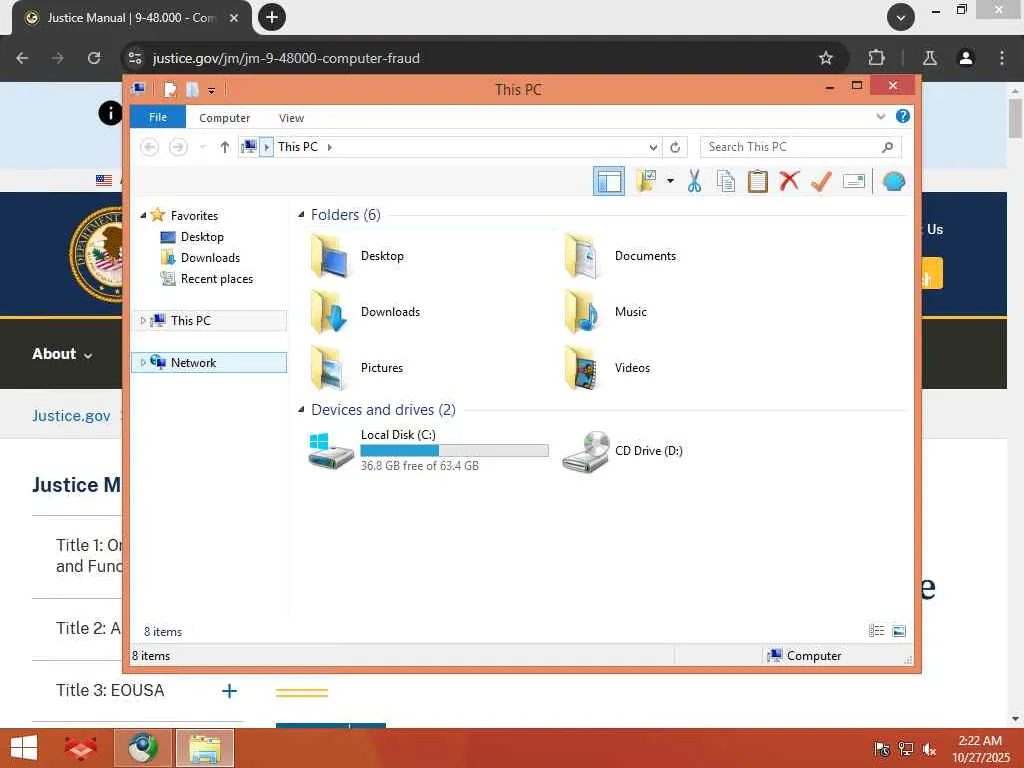Open the Windows Start button

click(24, 748)
